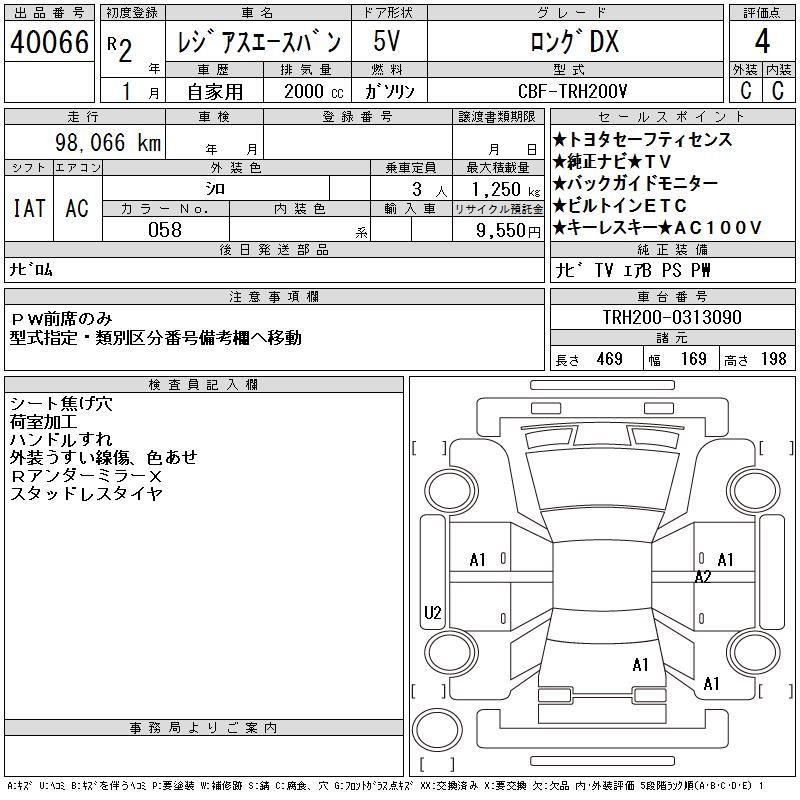Click the model code CBF-TRH200V
Image resolution: width=800 pixels, height=800 pixels.
[574, 91]
